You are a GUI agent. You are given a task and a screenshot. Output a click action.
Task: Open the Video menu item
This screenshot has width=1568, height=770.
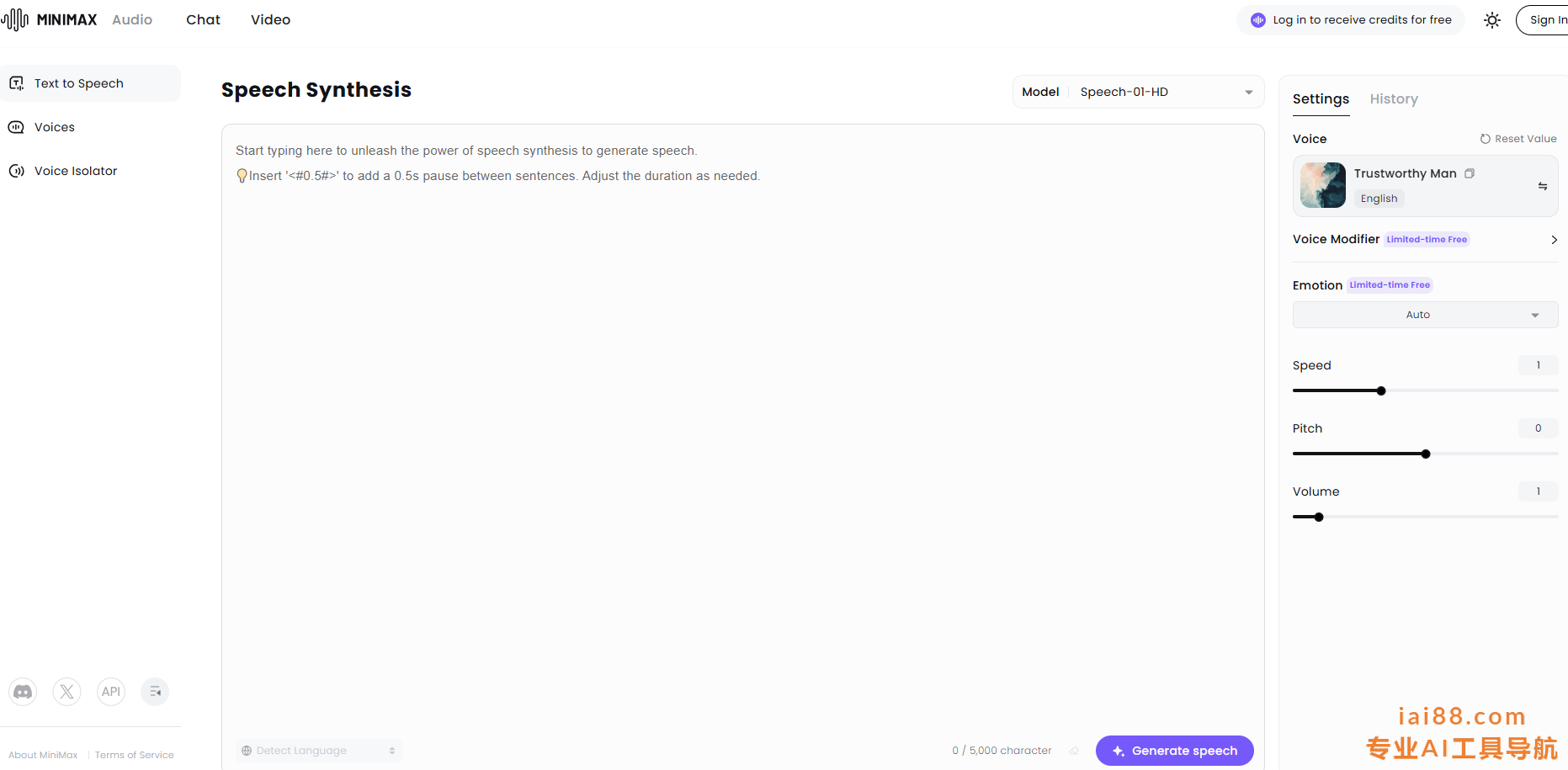[270, 19]
